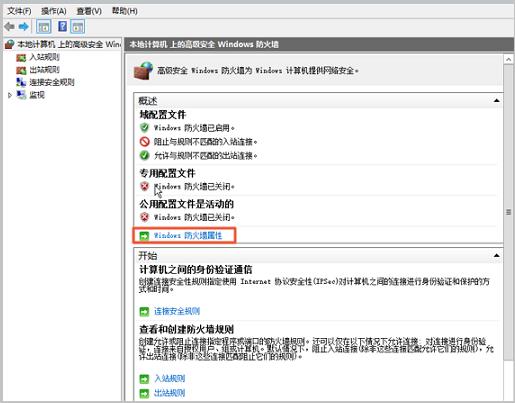
Task: Open the 连接安全规则 link in 开始
Action: pos(177,311)
